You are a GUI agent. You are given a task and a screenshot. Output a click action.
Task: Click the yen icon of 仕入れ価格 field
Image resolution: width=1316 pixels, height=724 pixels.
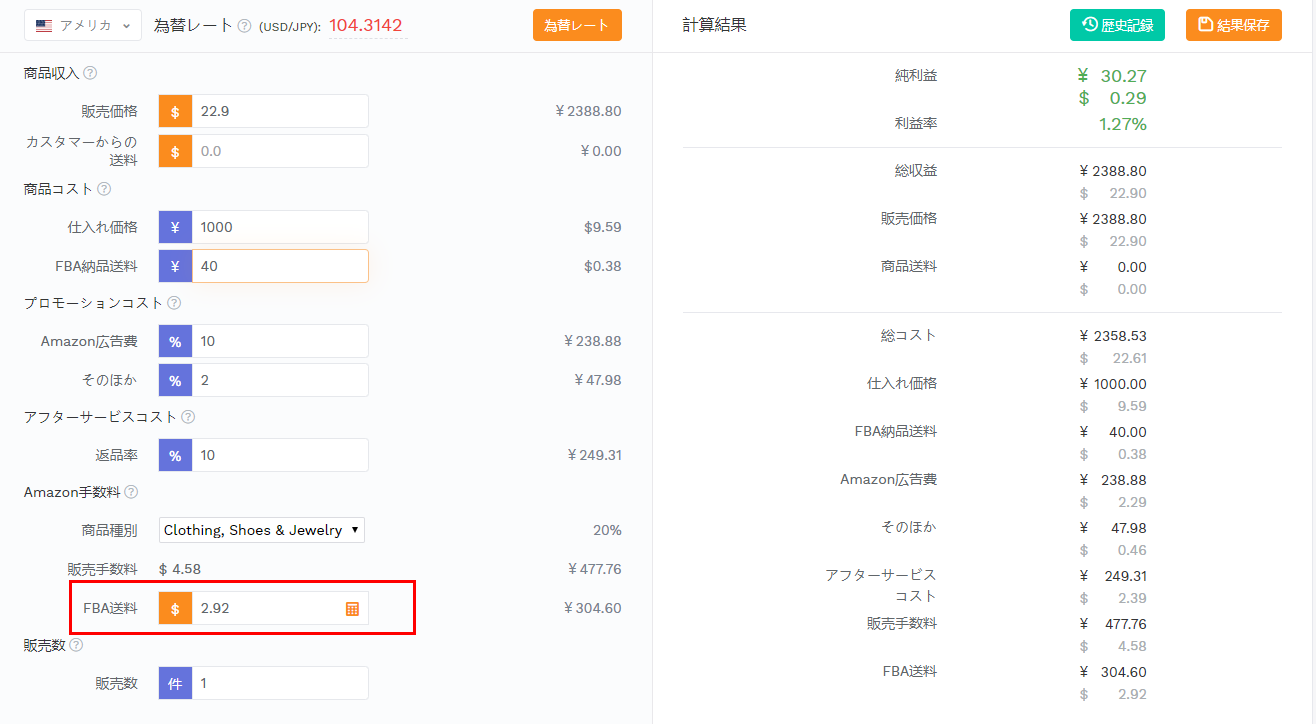[x=175, y=227]
